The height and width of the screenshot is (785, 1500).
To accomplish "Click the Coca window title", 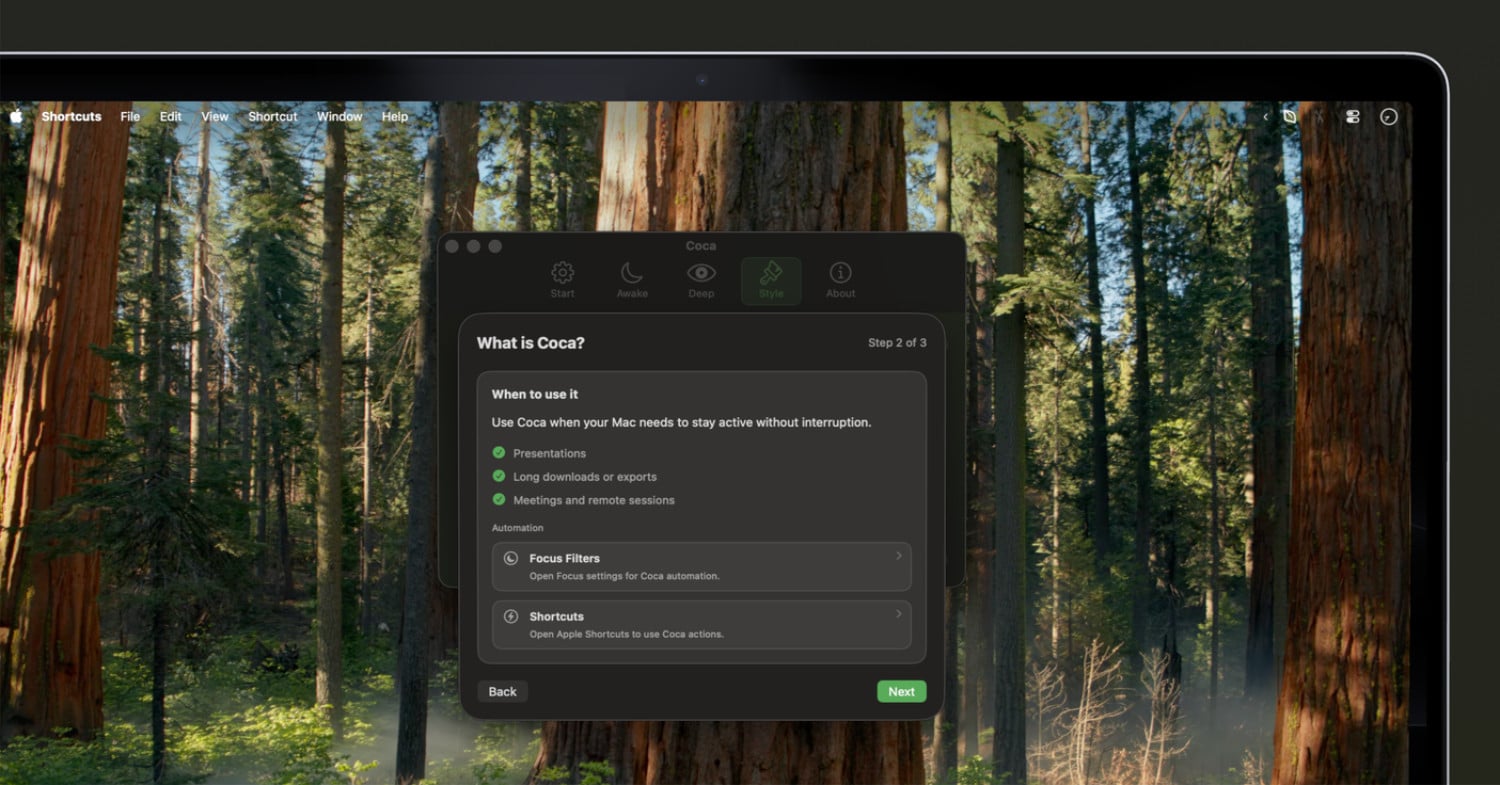I will click(701, 246).
